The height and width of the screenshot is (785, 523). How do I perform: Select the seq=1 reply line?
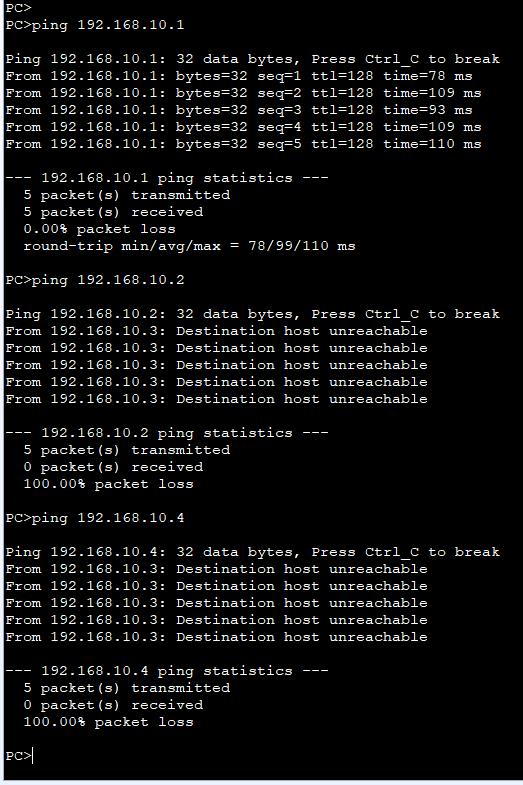239,76
